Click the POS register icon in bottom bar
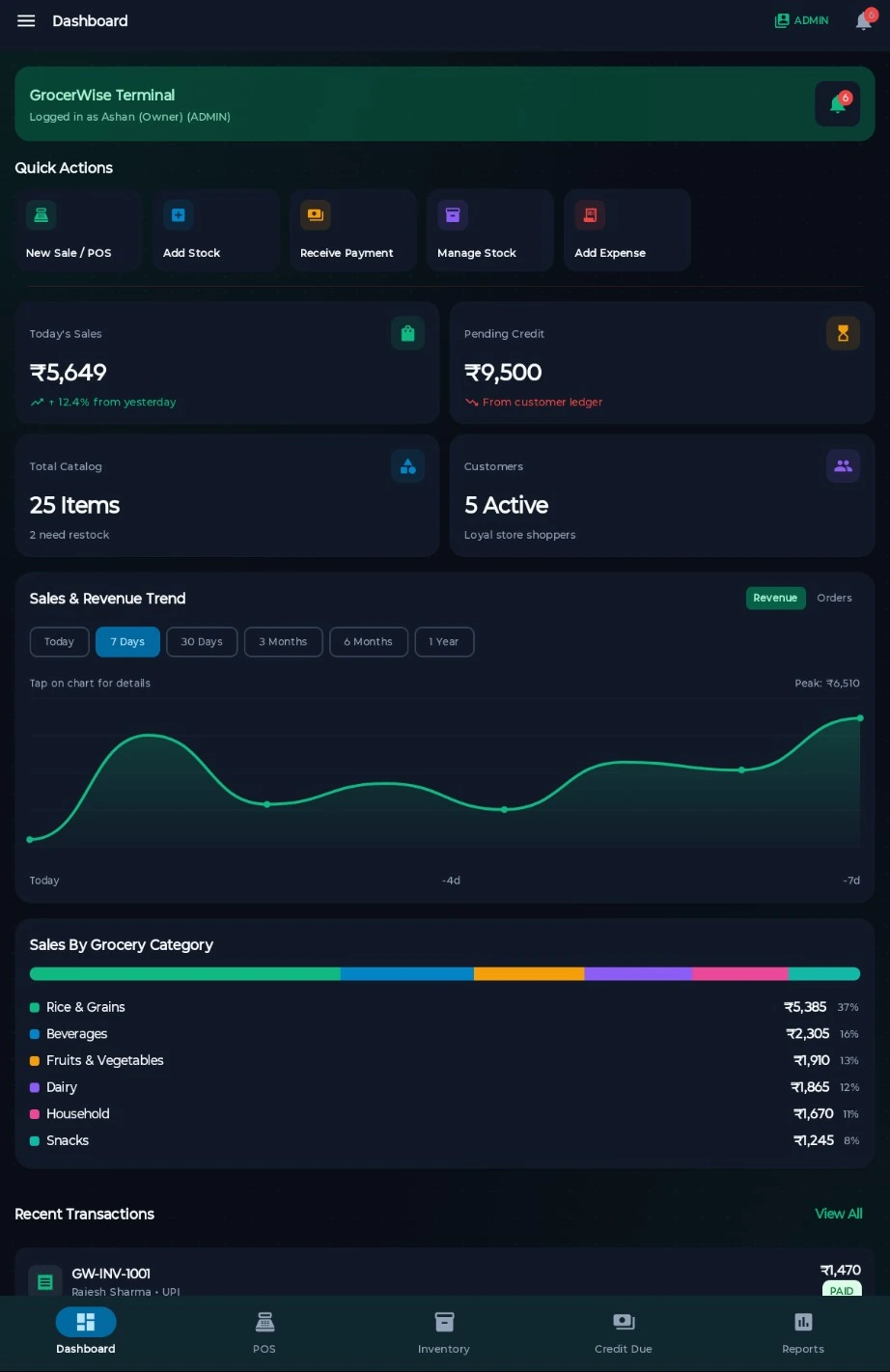This screenshot has height=1372, width=890. click(x=264, y=1322)
